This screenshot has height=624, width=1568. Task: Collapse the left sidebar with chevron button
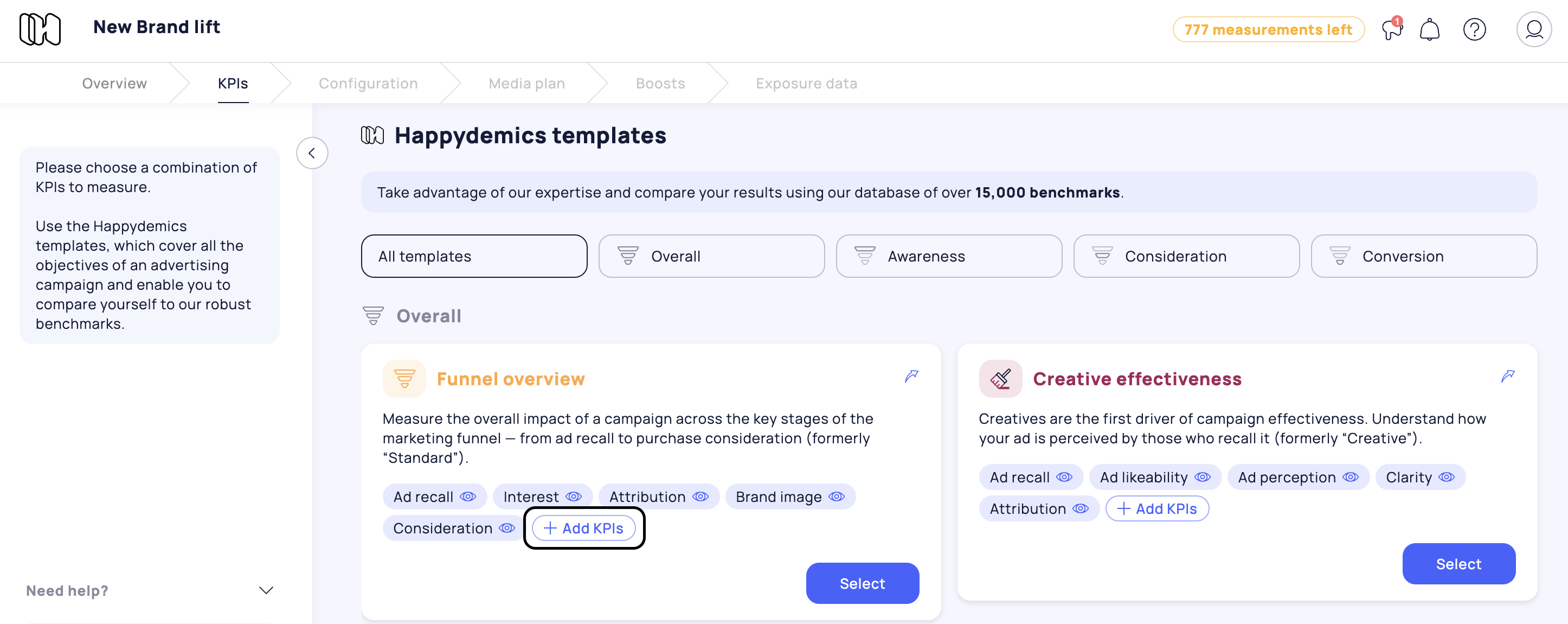point(312,153)
